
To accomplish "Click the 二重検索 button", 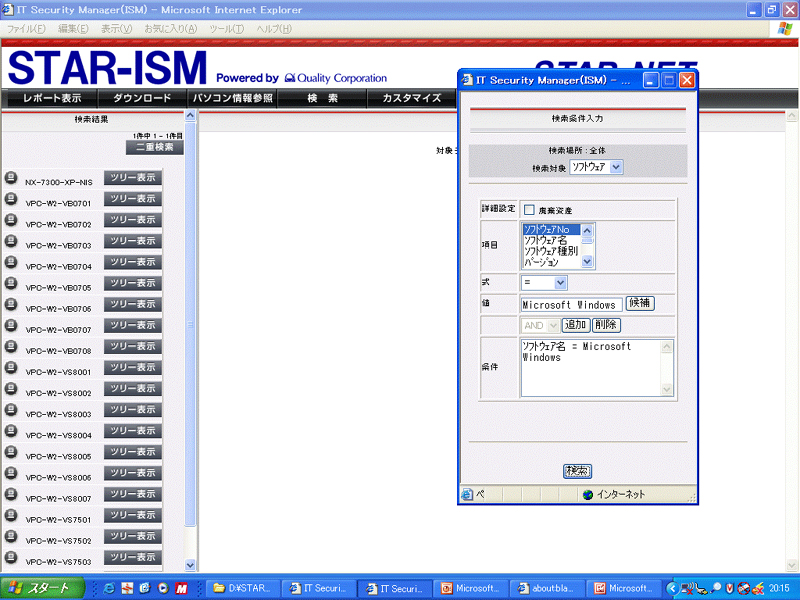I will pyautogui.click(x=155, y=147).
